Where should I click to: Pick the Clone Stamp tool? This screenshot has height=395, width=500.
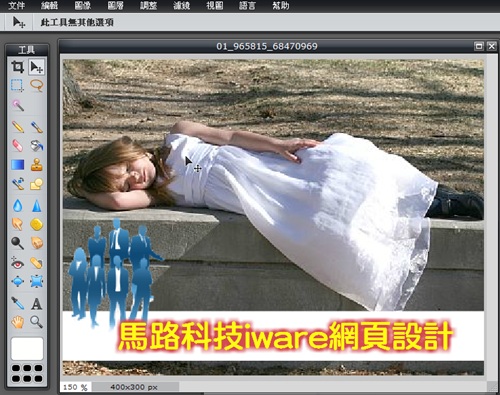click(37, 165)
